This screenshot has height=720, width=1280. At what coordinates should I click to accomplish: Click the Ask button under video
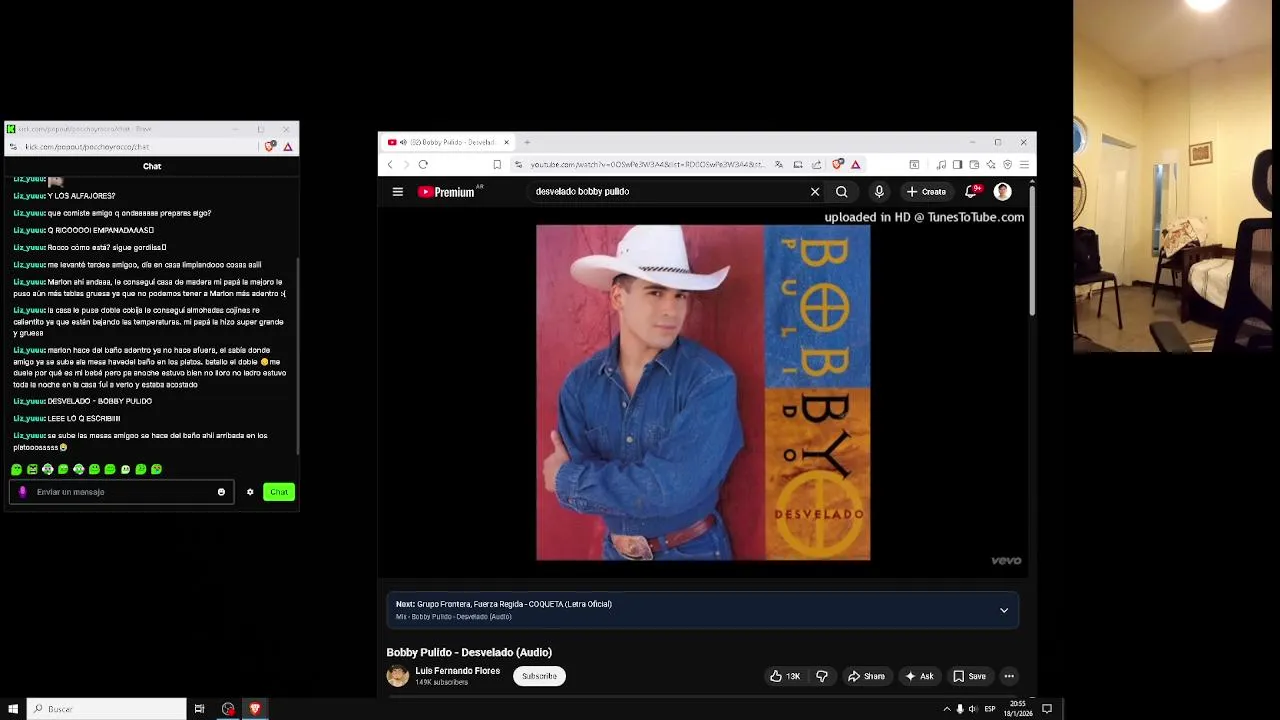point(919,676)
